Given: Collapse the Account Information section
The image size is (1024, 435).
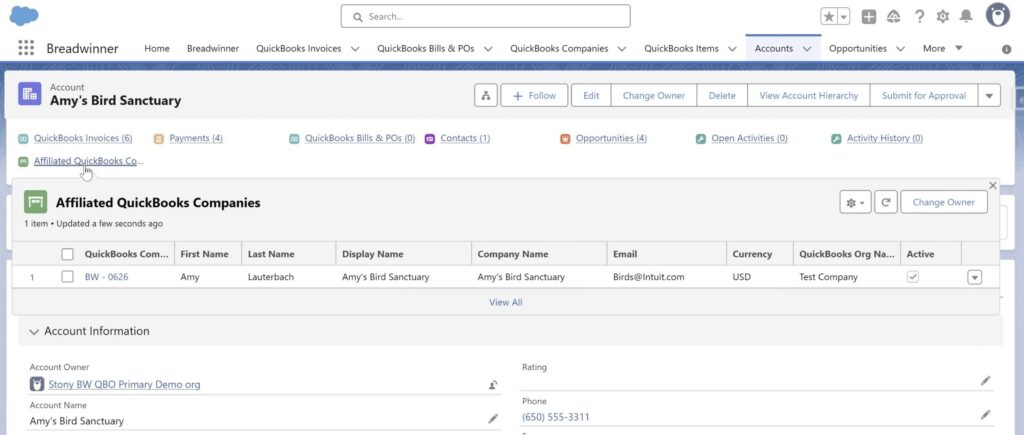Looking at the screenshot, I should click(35, 331).
